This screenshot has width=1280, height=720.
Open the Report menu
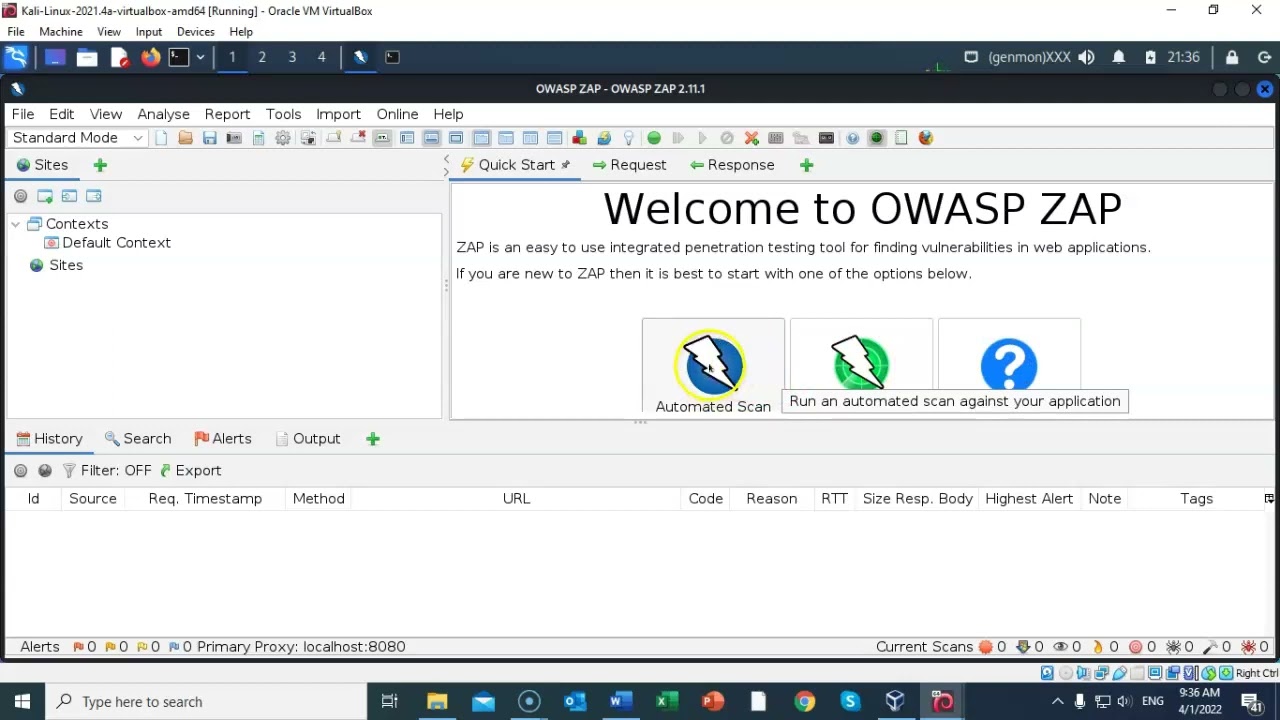[x=227, y=114]
